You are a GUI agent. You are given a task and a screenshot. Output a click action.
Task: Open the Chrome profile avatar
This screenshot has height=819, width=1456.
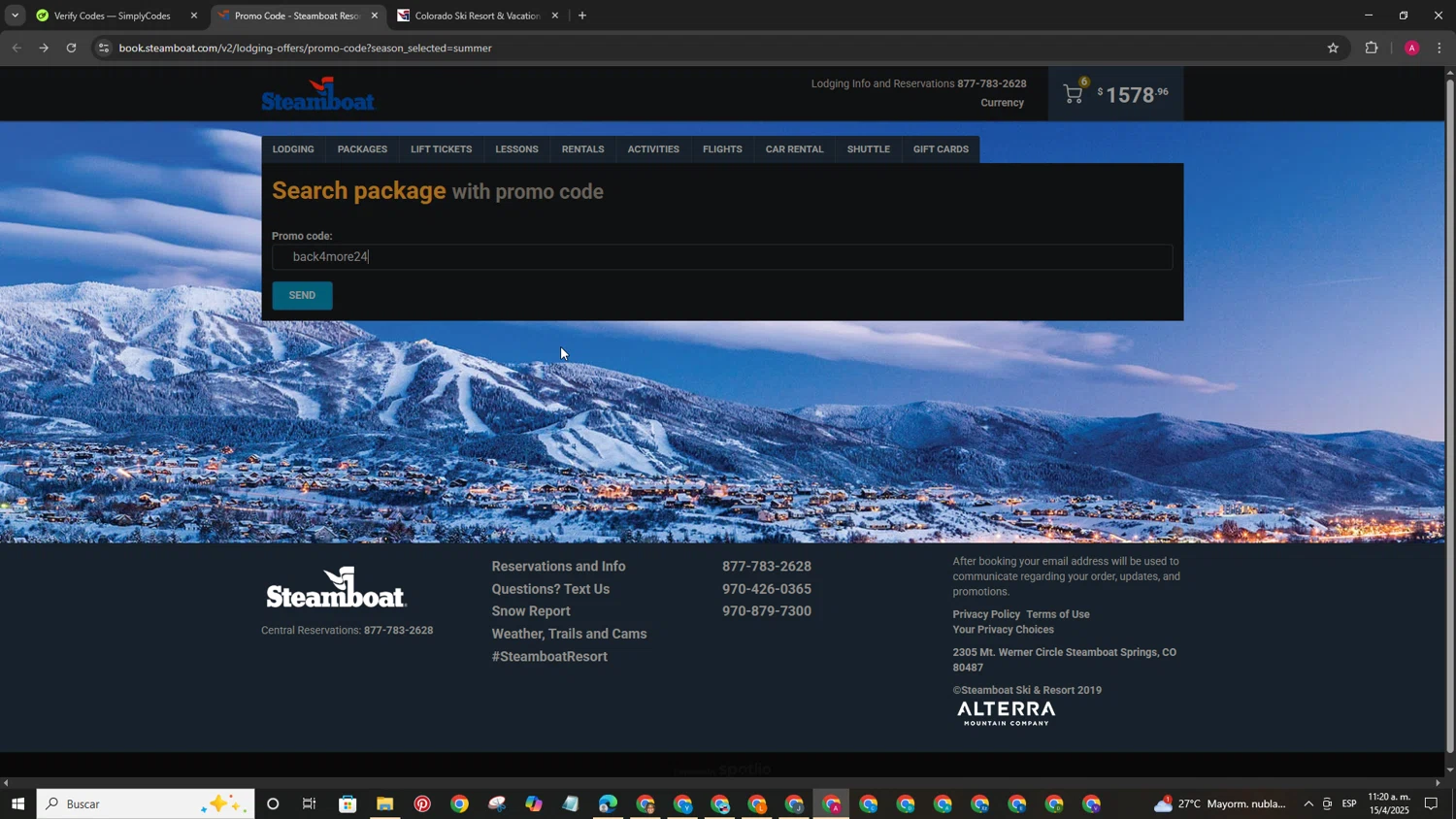pos(1411,48)
